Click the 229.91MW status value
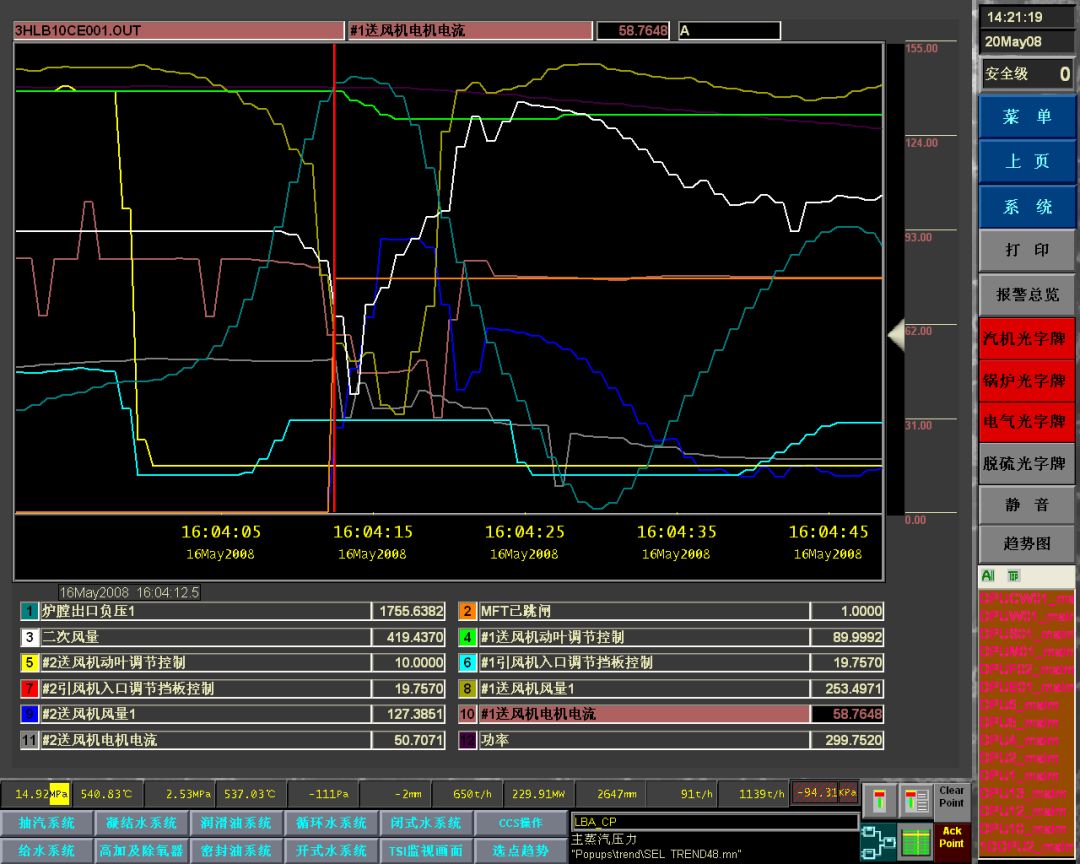The width and height of the screenshot is (1080, 864). pyautogui.click(x=538, y=794)
